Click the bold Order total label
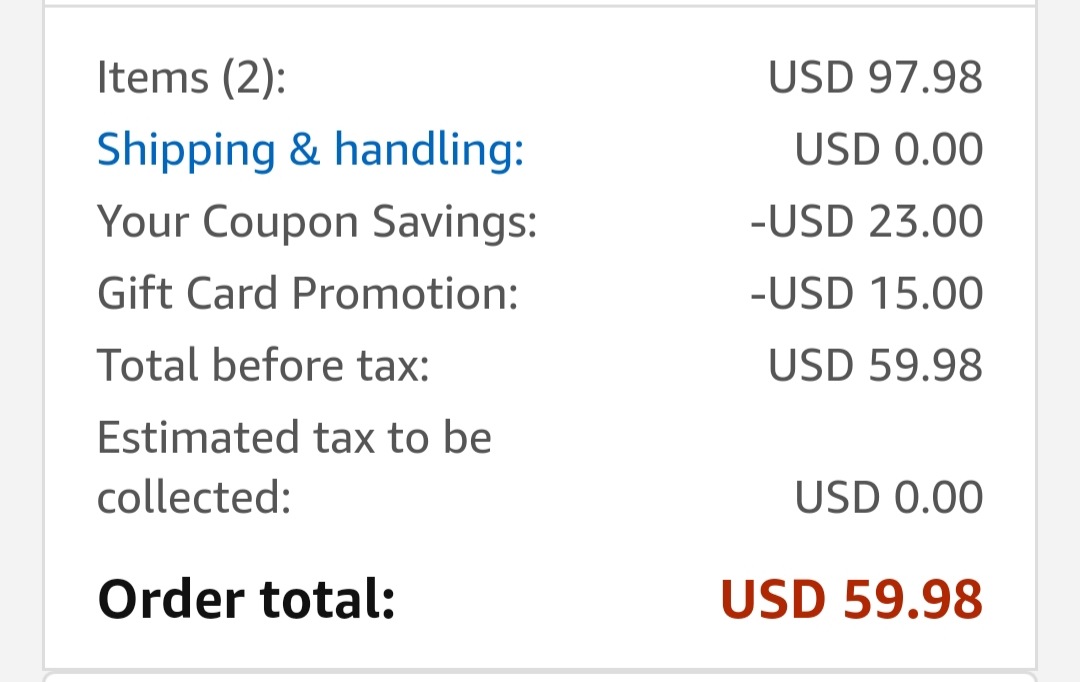1080x682 pixels. [x=247, y=599]
